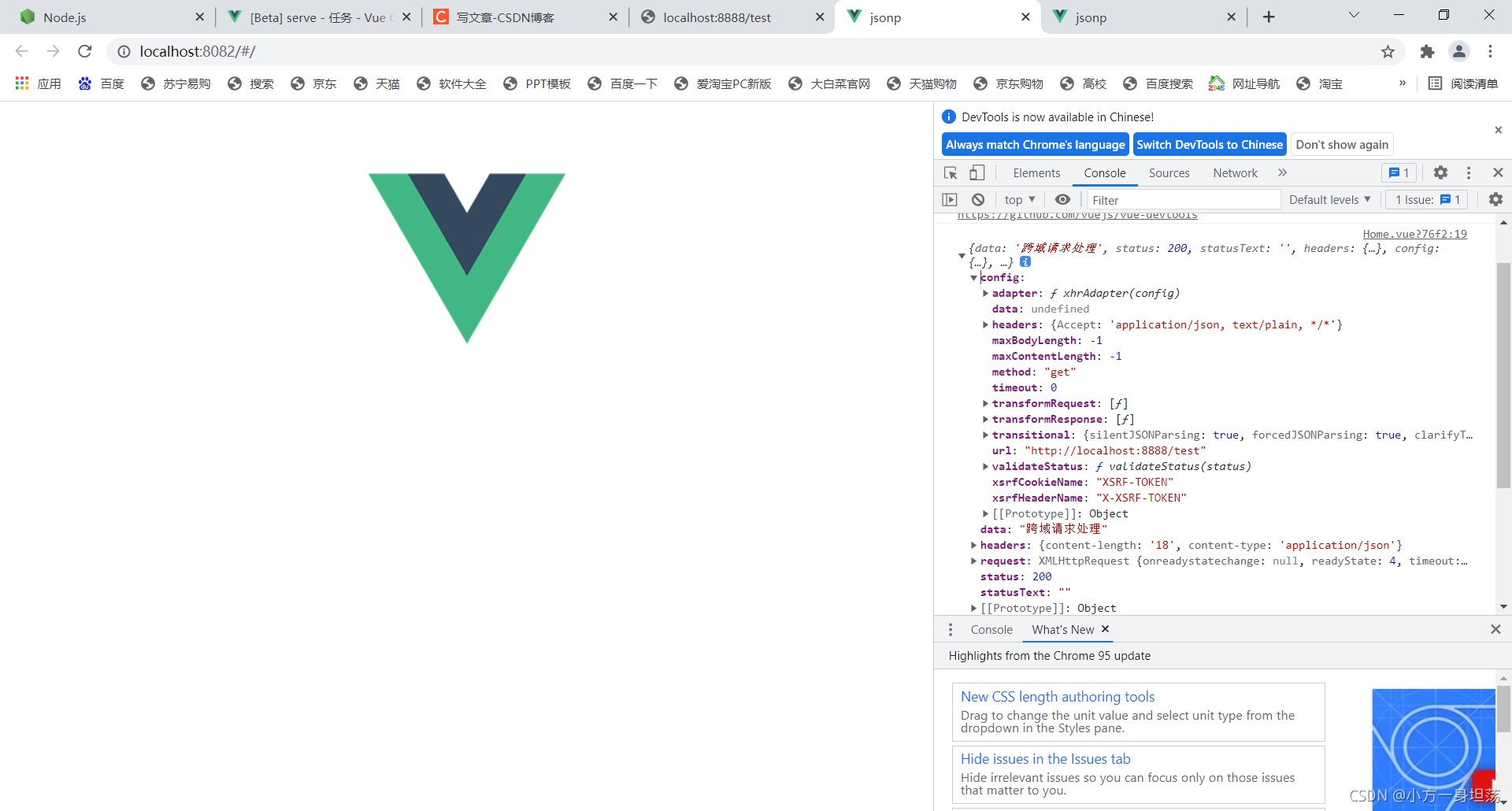Switch to the Console tab
1512x811 pixels.
pos(1104,173)
